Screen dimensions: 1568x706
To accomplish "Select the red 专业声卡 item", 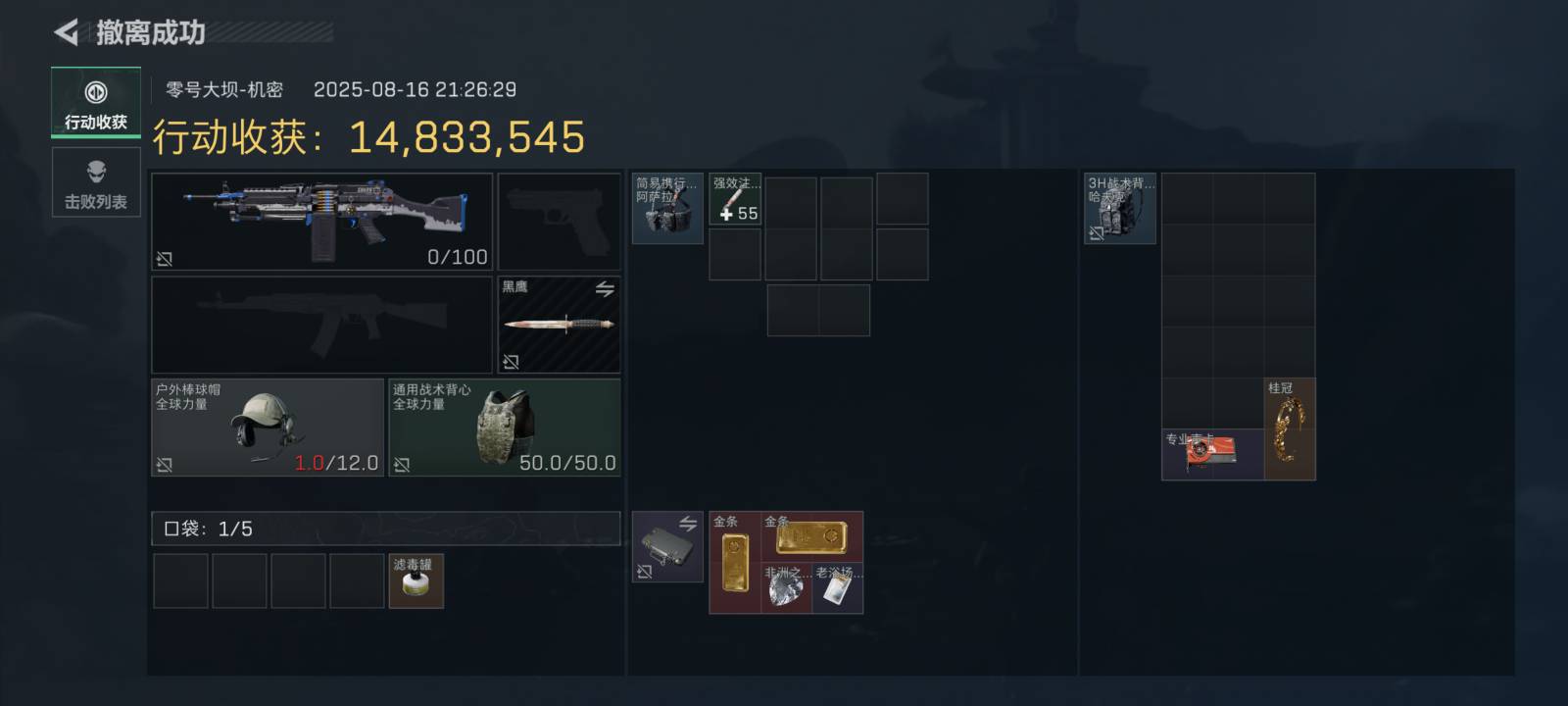I will click(x=1212, y=455).
